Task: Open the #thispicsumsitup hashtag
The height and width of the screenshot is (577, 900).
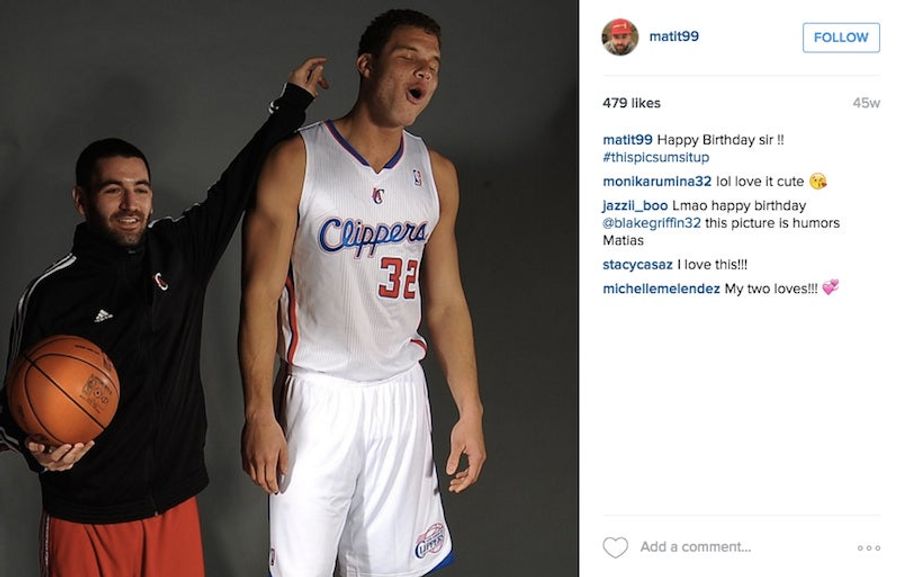Action: click(656, 157)
